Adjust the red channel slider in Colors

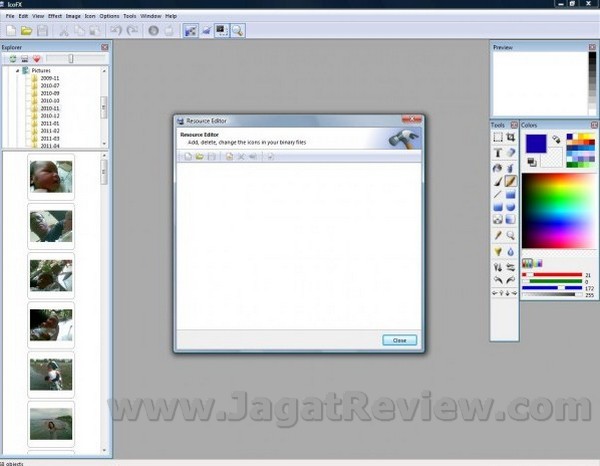552,274
